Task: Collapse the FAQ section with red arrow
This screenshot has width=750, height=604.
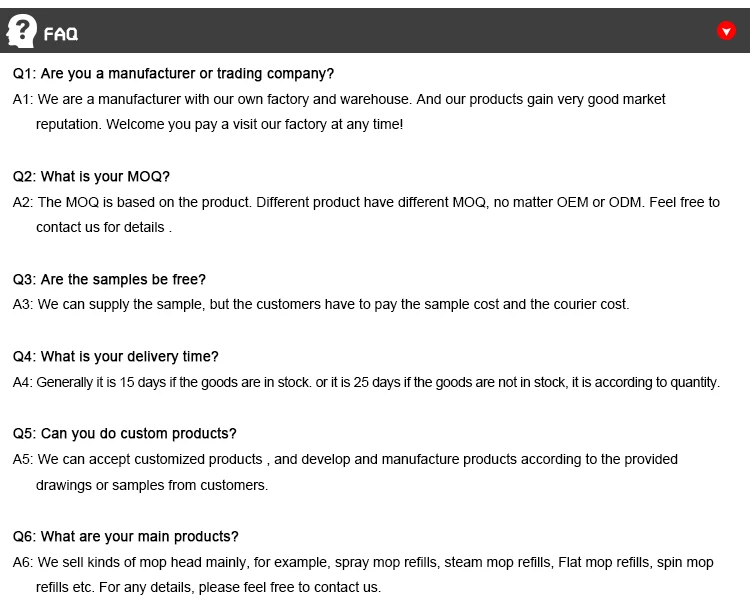Action: click(x=727, y=31)
